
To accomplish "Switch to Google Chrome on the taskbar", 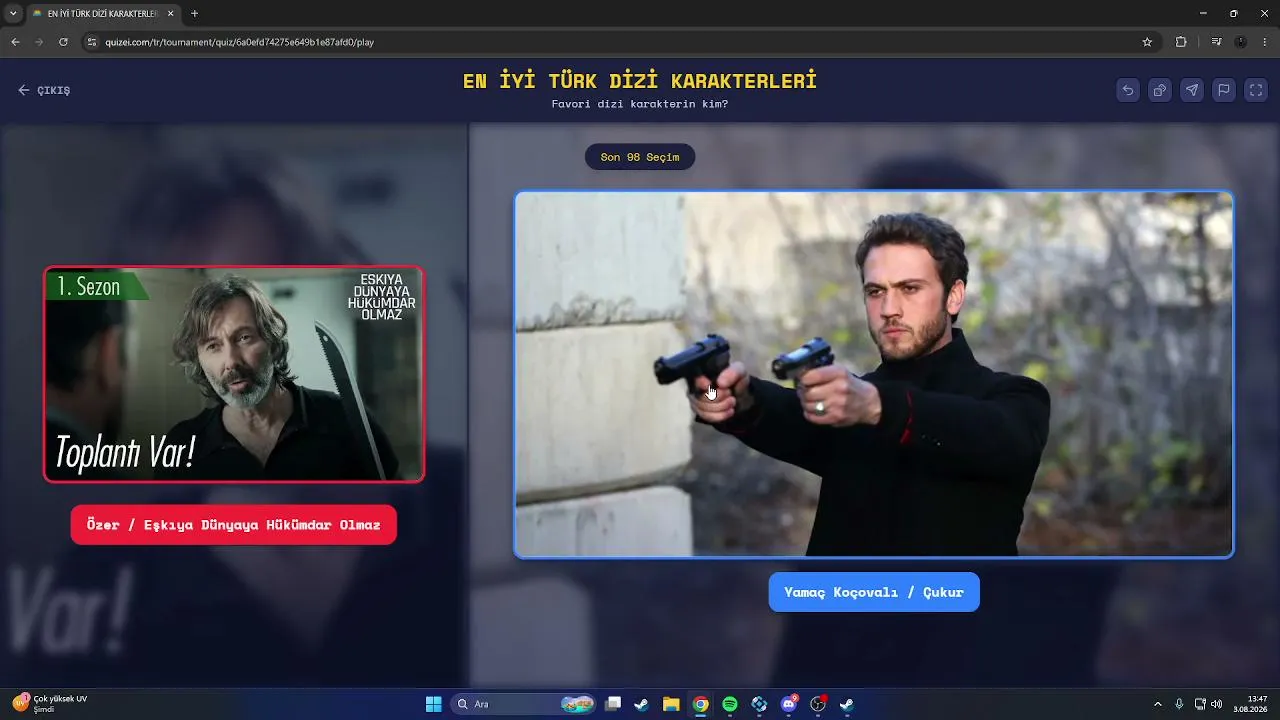I will click(x=701, y=704).
